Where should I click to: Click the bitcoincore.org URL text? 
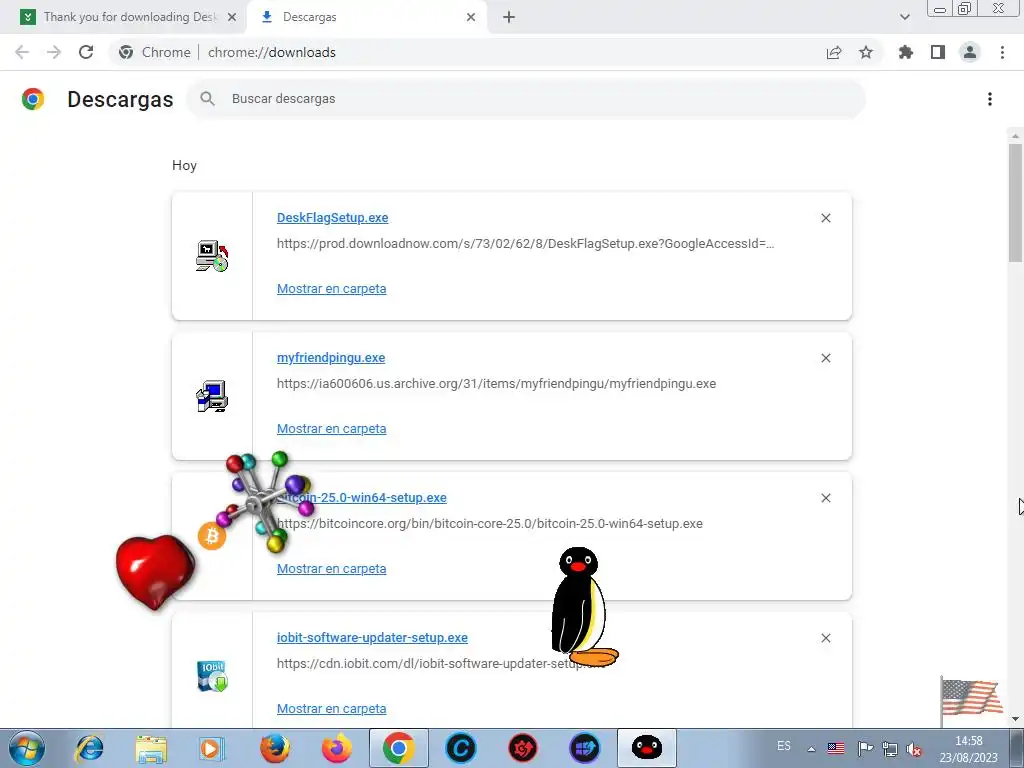pyautogui.click(x=490, y=524)
